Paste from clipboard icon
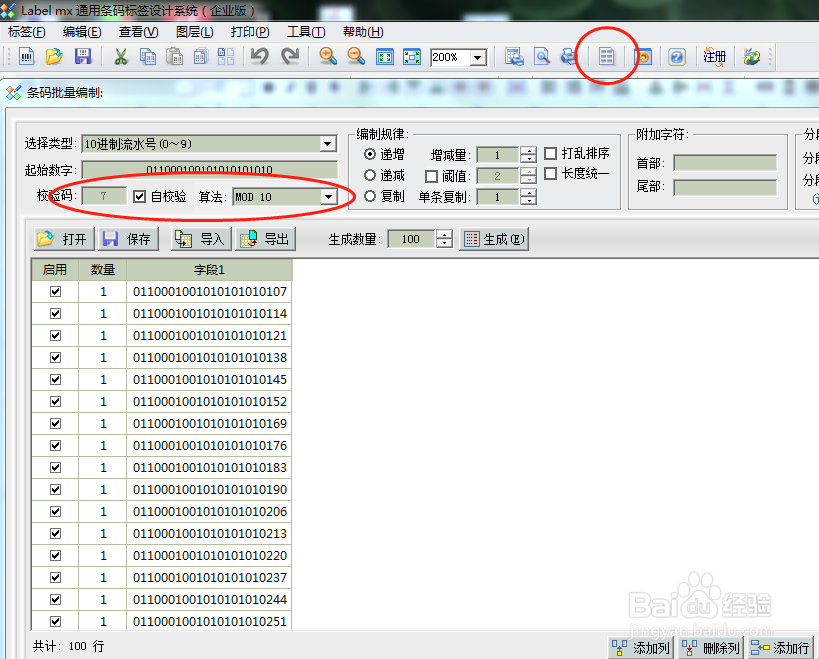This screenshot has width=819, height=659. (x=174, y=56)
